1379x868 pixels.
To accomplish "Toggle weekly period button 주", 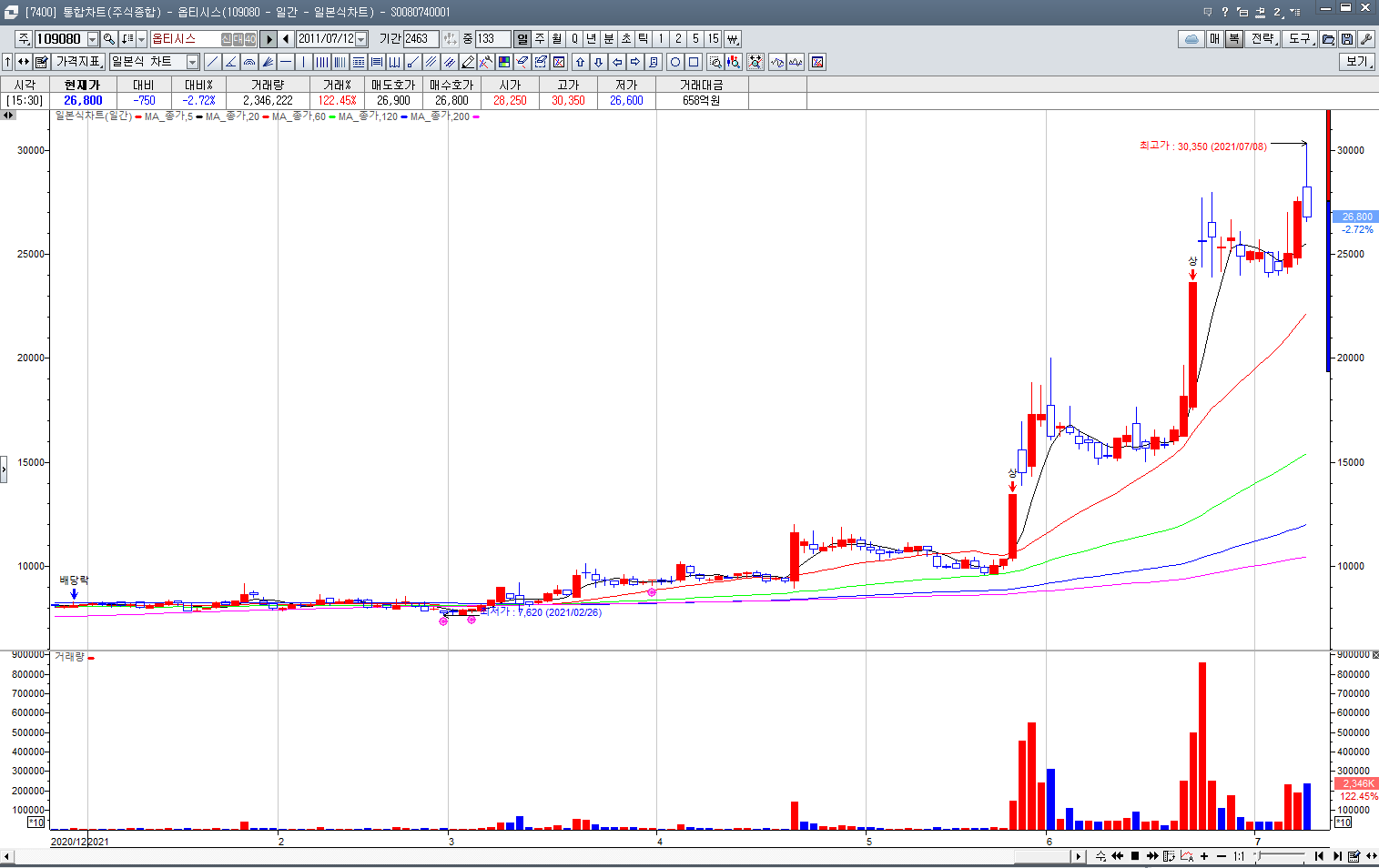I will [x=540, y=39].
